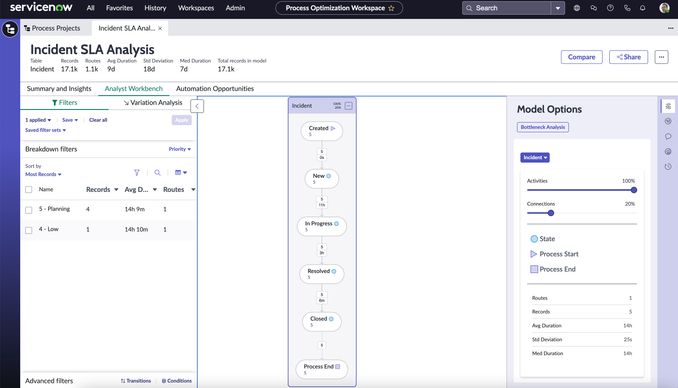Click the global Search field
This screenshot has height=388, width=678.
coord(507,8)
